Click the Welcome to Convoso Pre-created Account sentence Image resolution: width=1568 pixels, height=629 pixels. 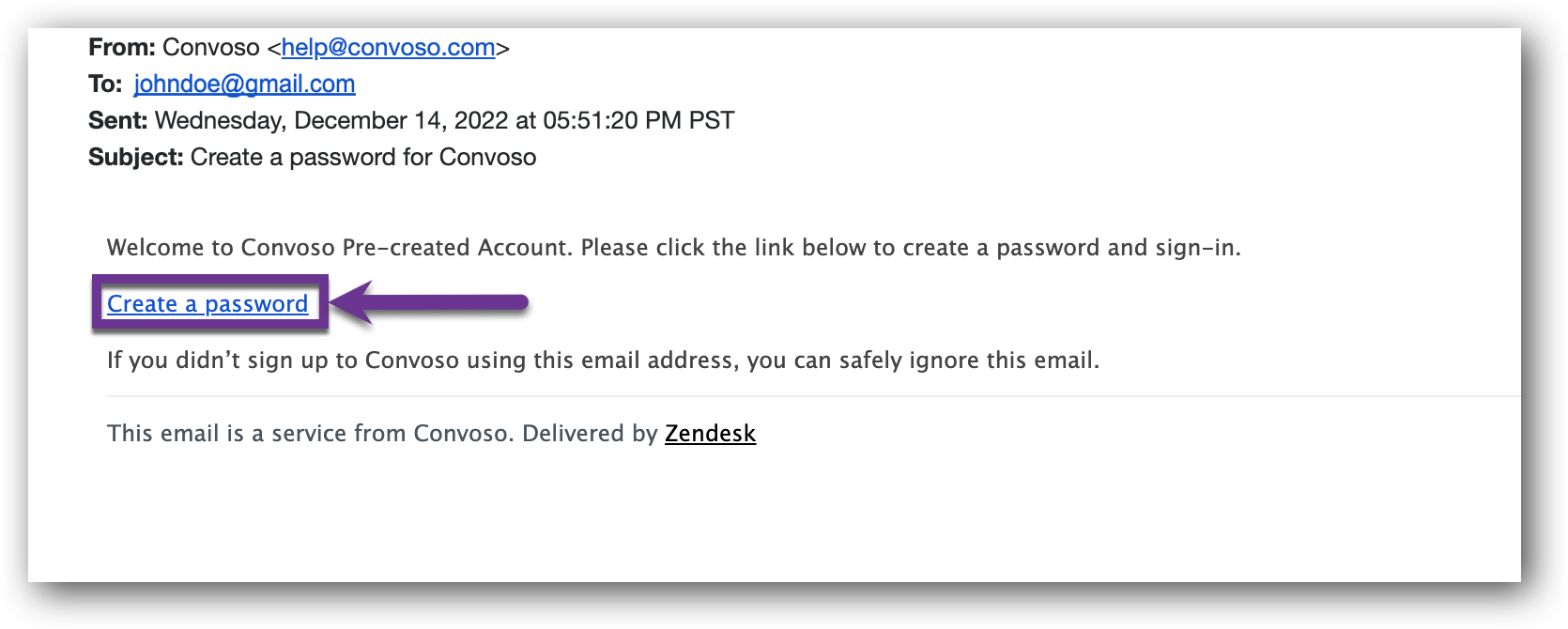[x=674, y=248]
